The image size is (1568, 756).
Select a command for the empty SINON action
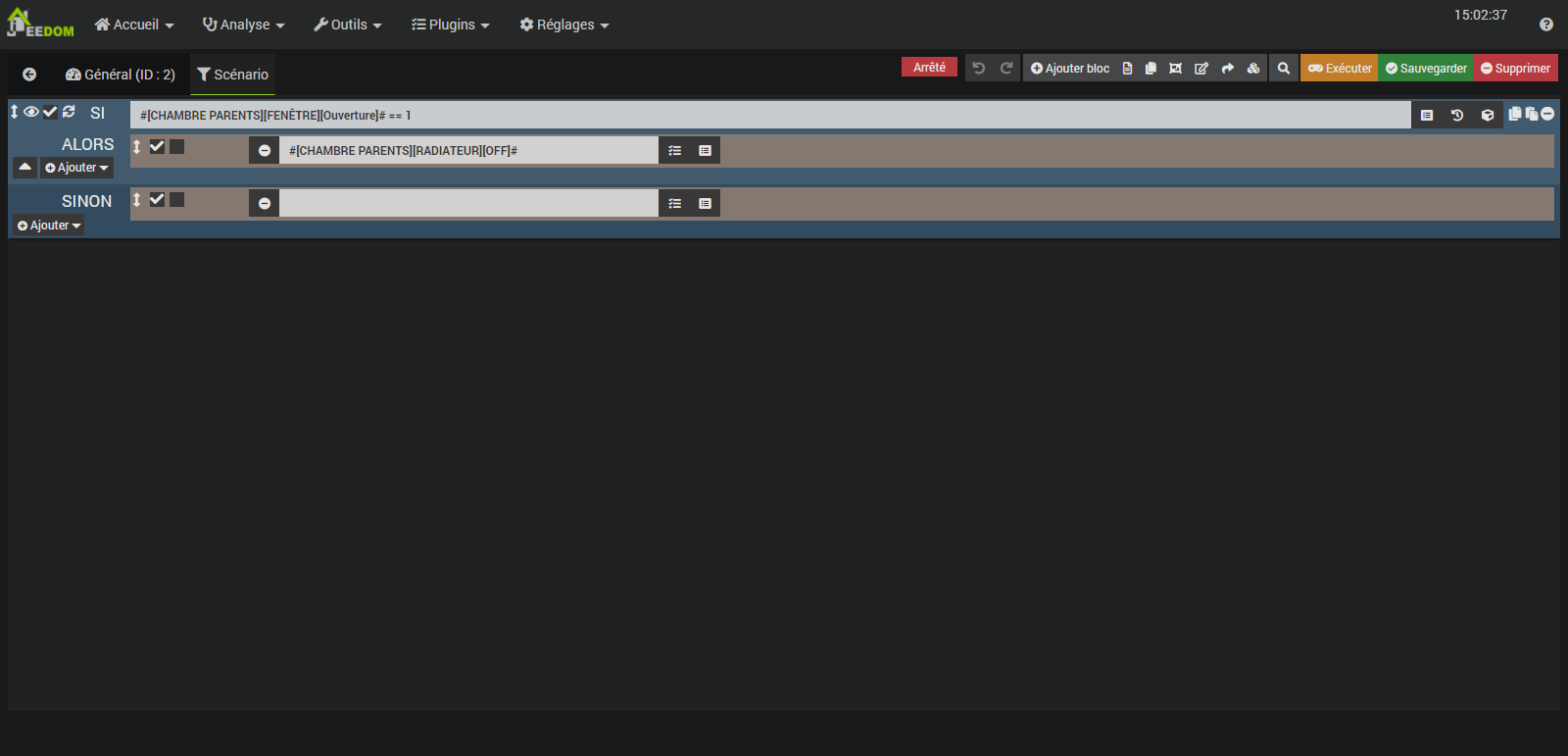(x=705, y=203)
